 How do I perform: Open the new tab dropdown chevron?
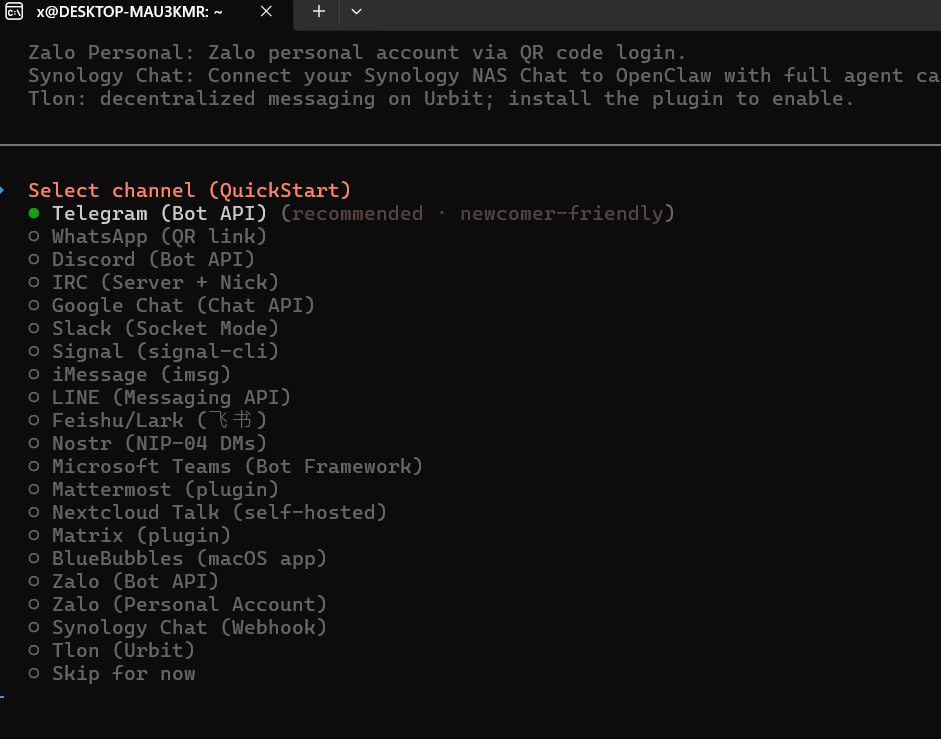(x=356, y=12)
